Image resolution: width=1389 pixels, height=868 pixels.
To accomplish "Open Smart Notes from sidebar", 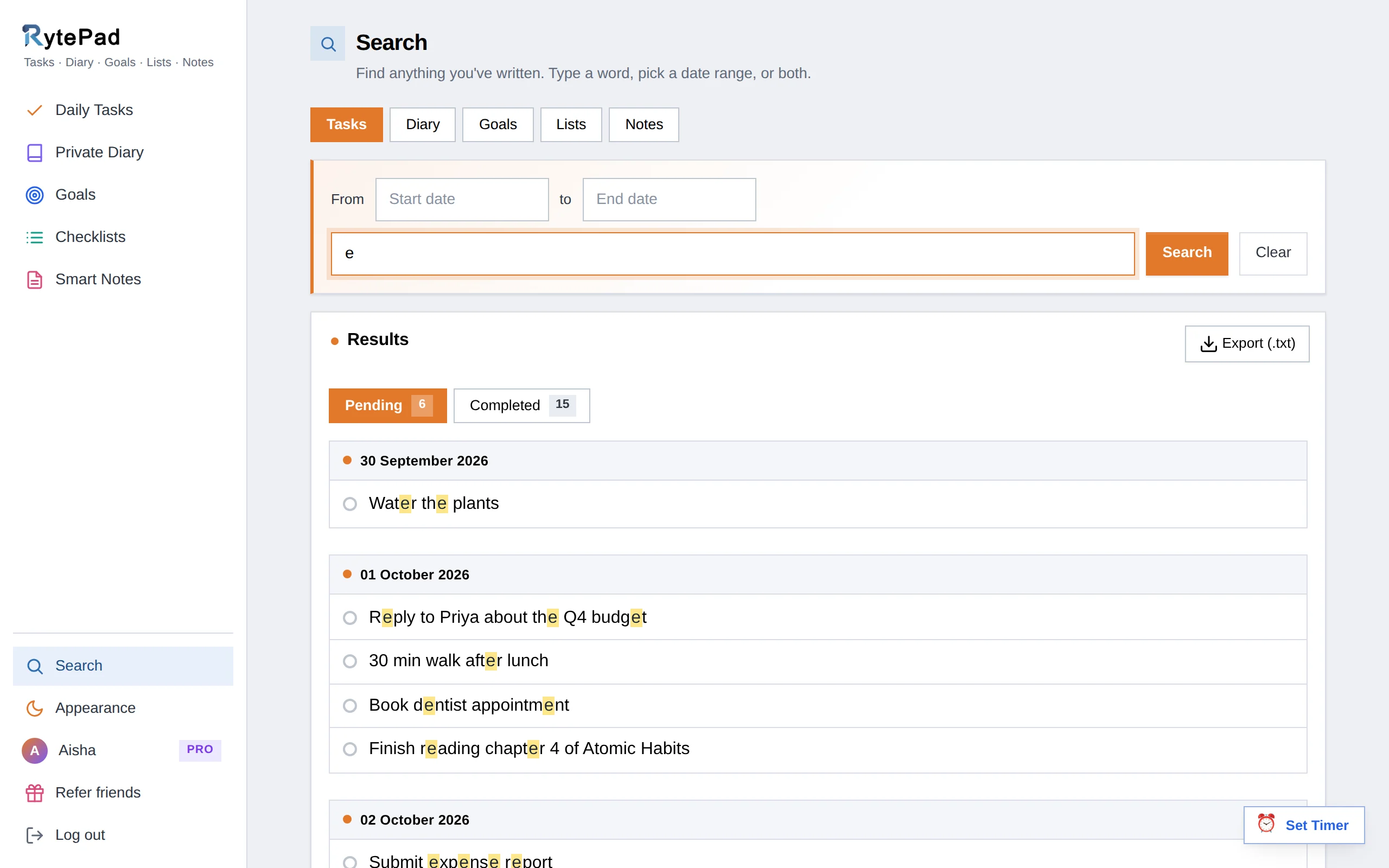I will (123, 279).
